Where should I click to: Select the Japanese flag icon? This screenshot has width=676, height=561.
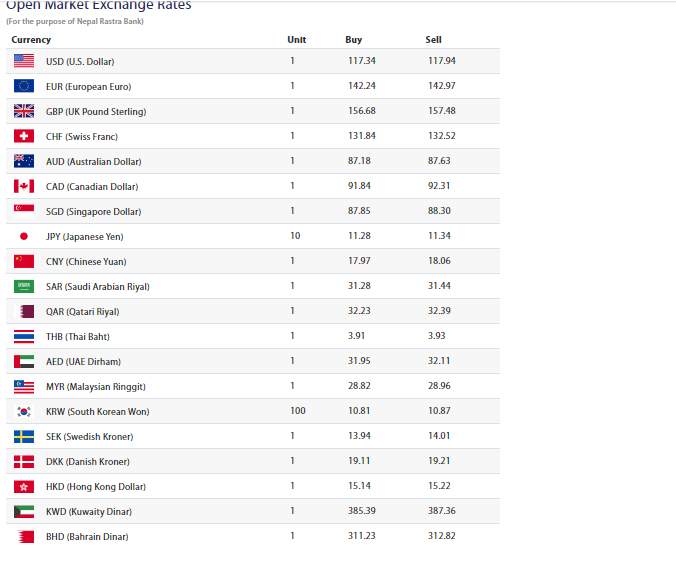(24, 236)
